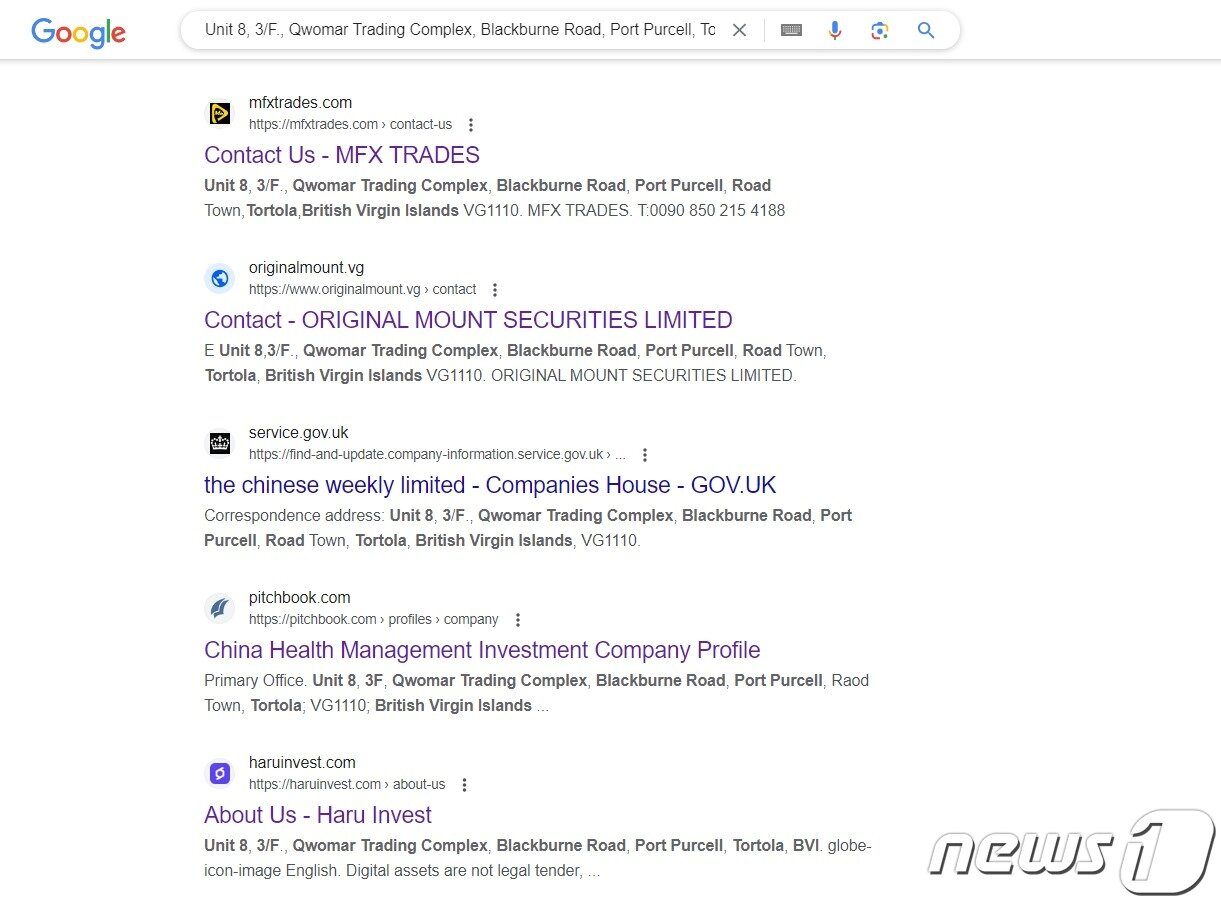
Task: Open About Us - Haru Invest result
Action: click(317, 815)
